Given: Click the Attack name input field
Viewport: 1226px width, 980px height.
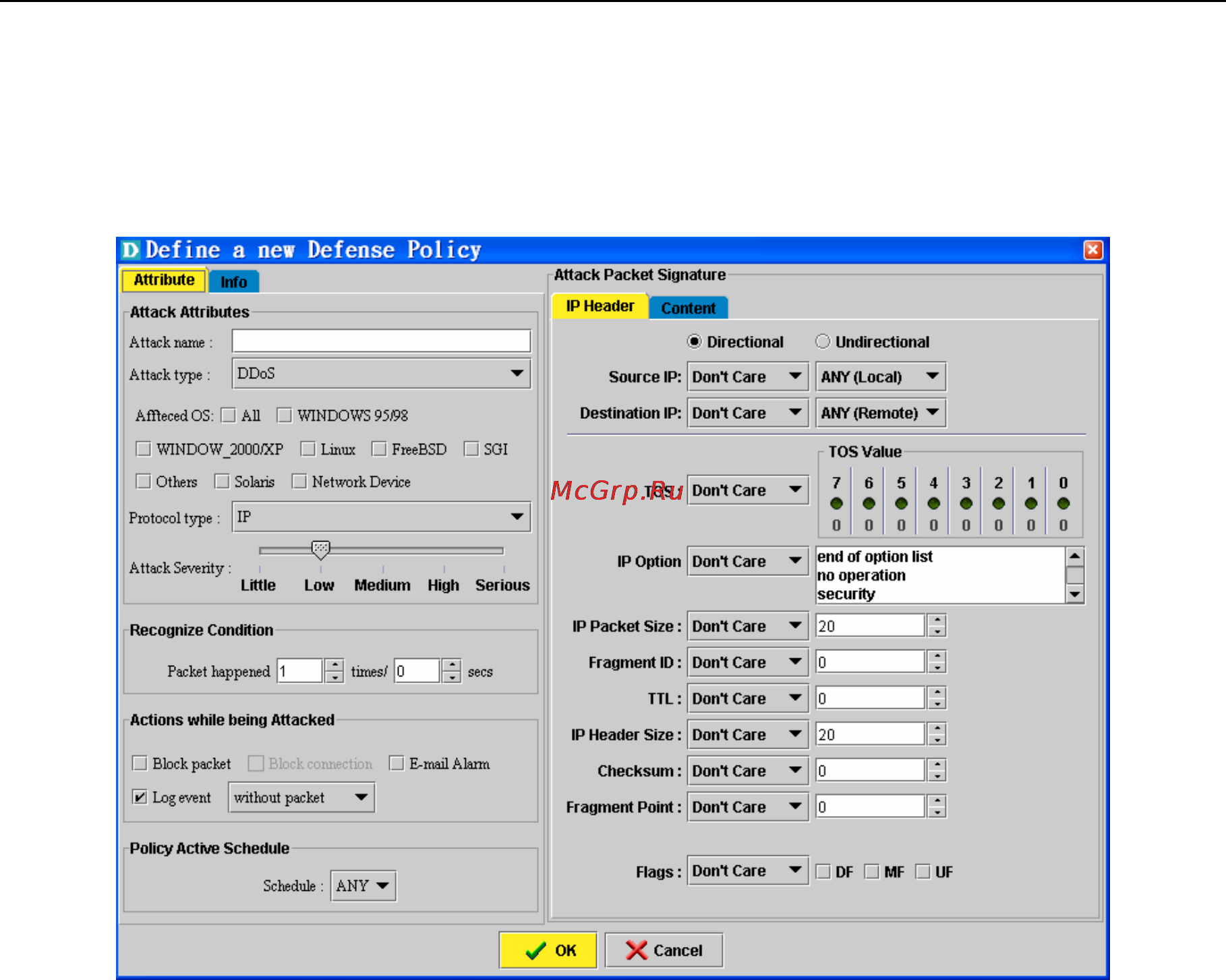Looking at the screenshot, I should [x=381, y=341].
